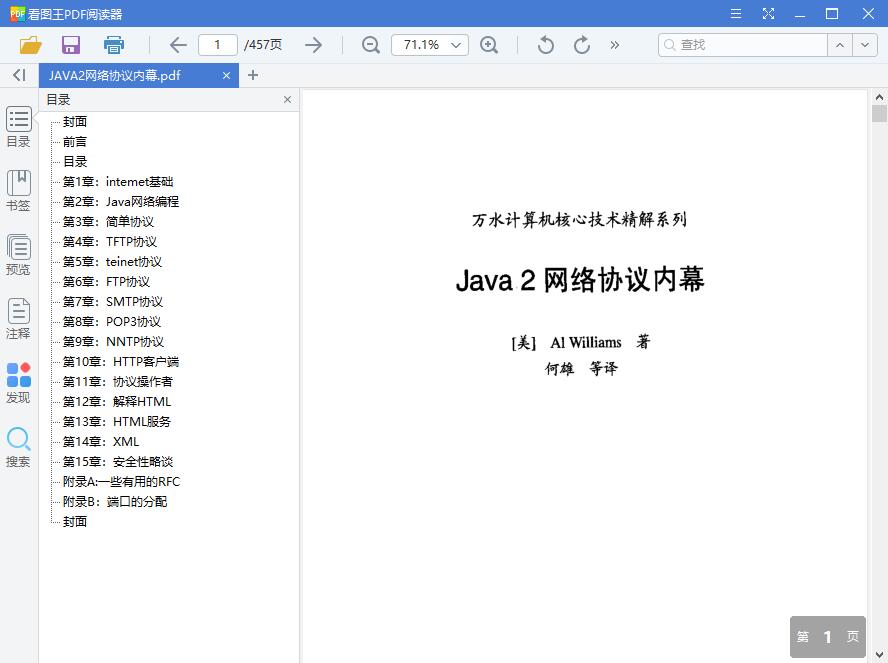
Task: Show more toolbar tools via double chevron
Action: [615, 45]
